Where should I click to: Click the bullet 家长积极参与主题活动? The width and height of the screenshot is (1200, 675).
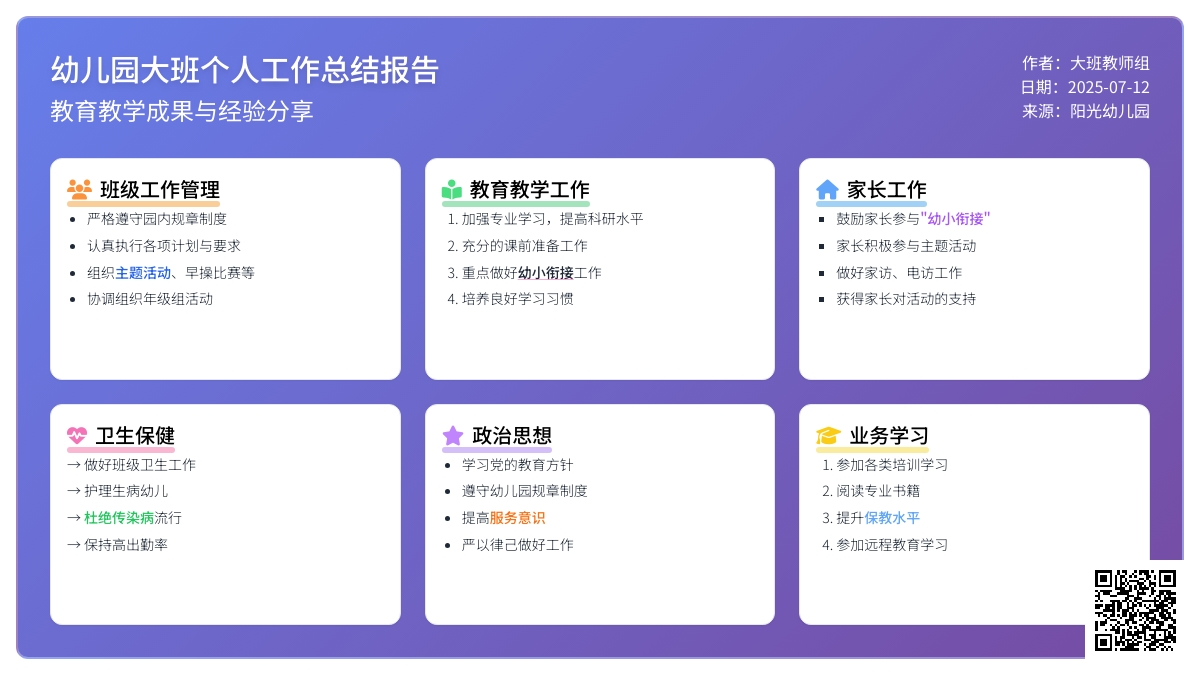906,245
